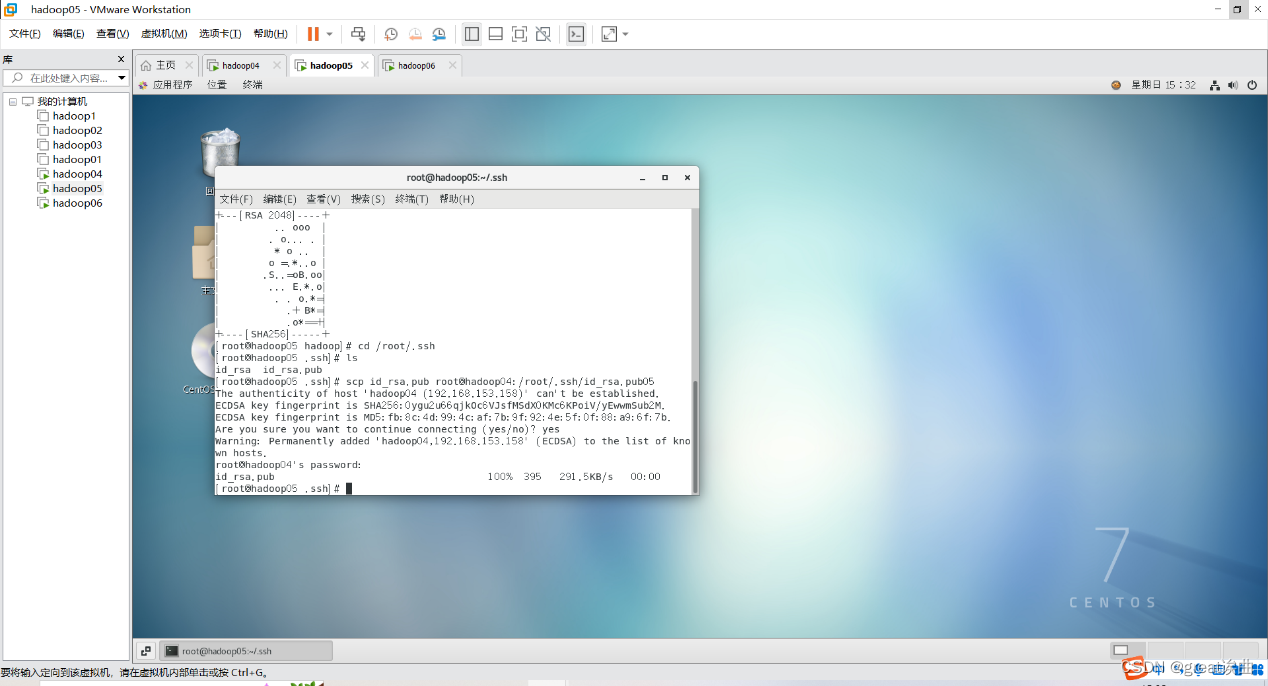
Task: Open terminal 帮助(H) menu
Action: click(456, 199)
